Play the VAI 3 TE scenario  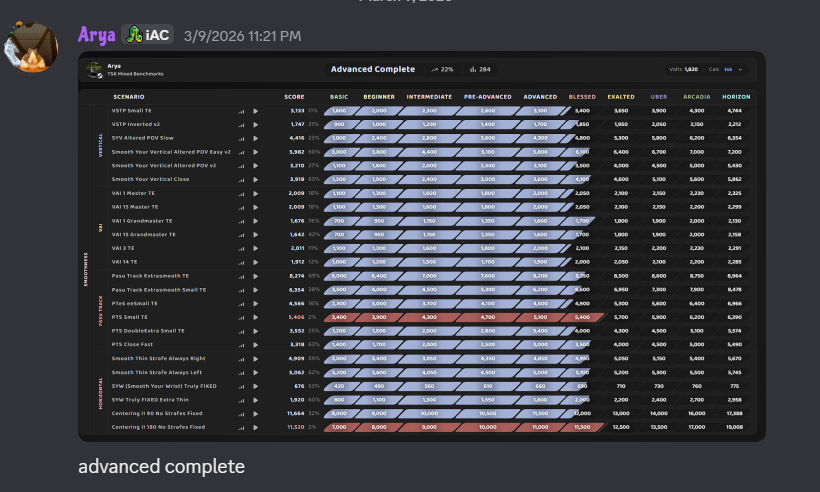[256, 248]
